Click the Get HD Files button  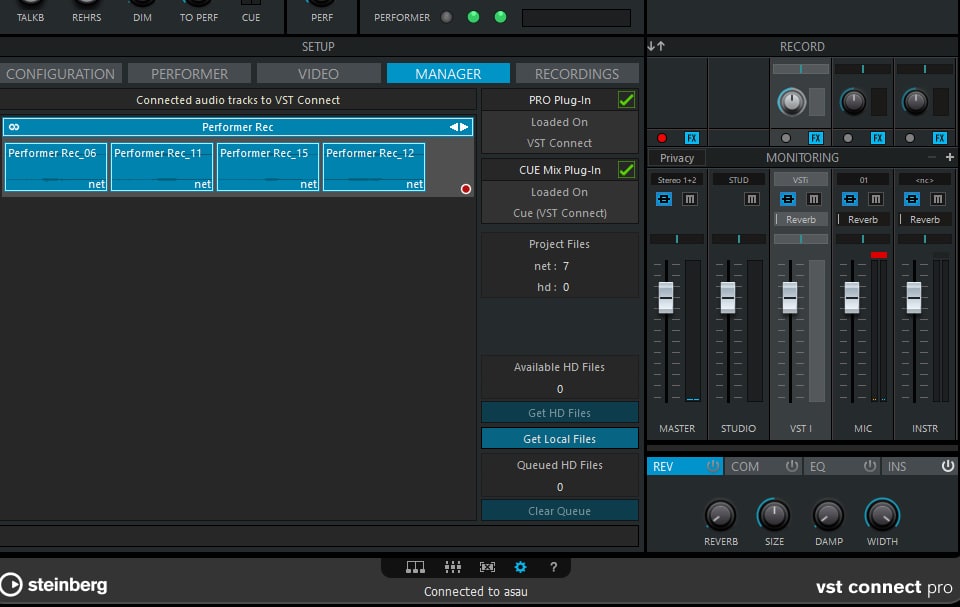pyautogui.click(x=560, y=413)
